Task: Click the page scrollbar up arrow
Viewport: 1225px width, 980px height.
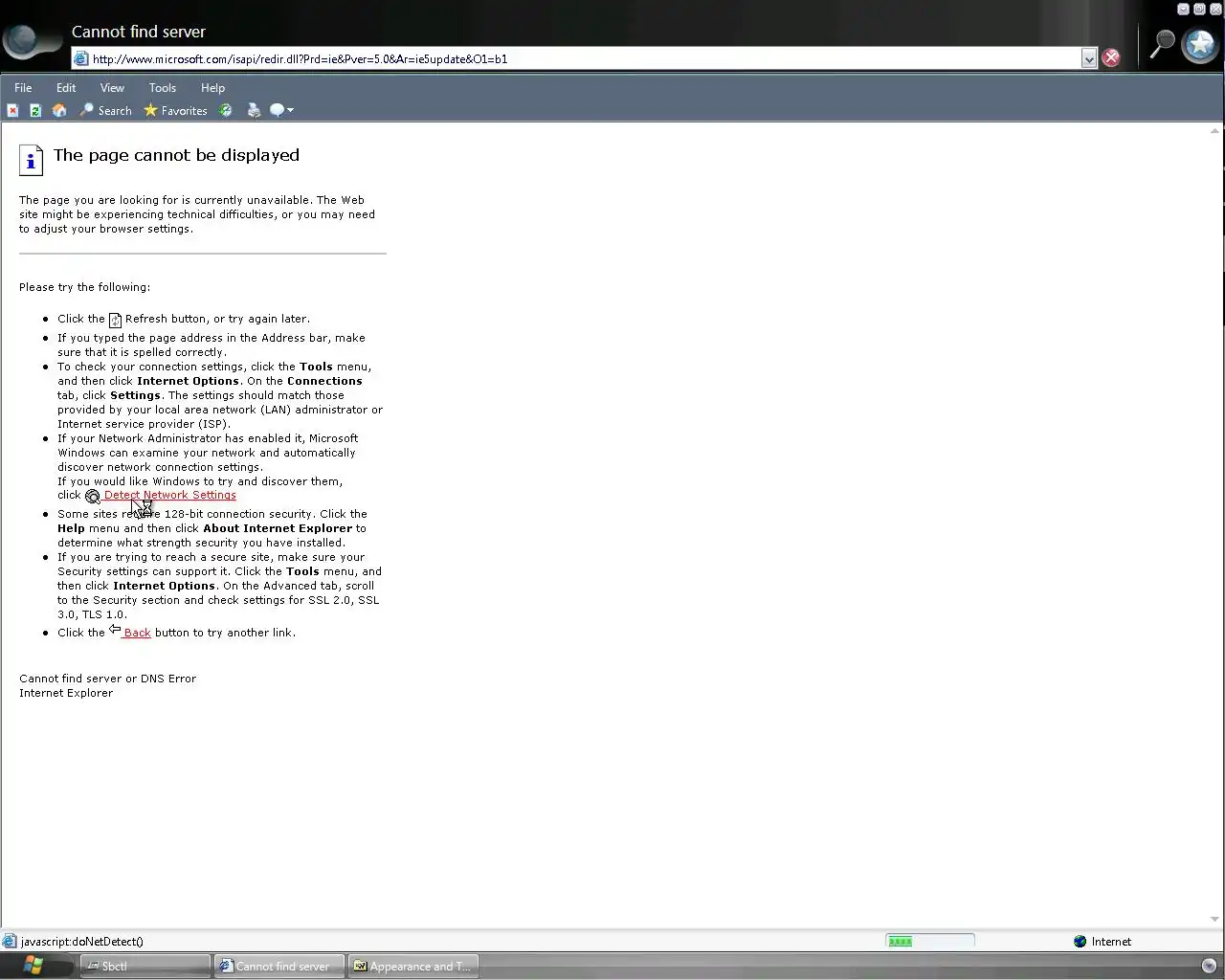Action: [x=1215, y=131]
